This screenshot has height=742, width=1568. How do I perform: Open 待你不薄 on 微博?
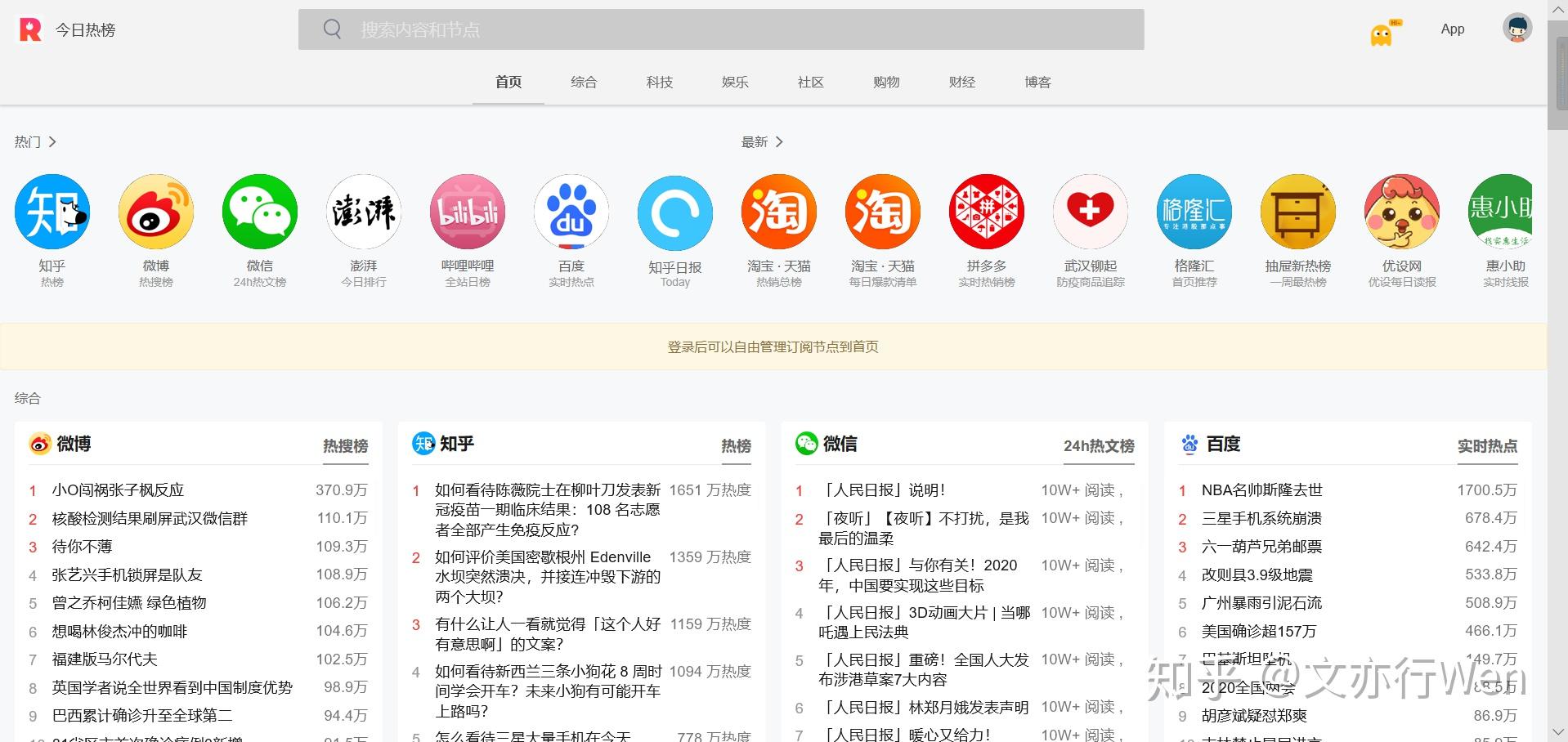click(82, 547)
